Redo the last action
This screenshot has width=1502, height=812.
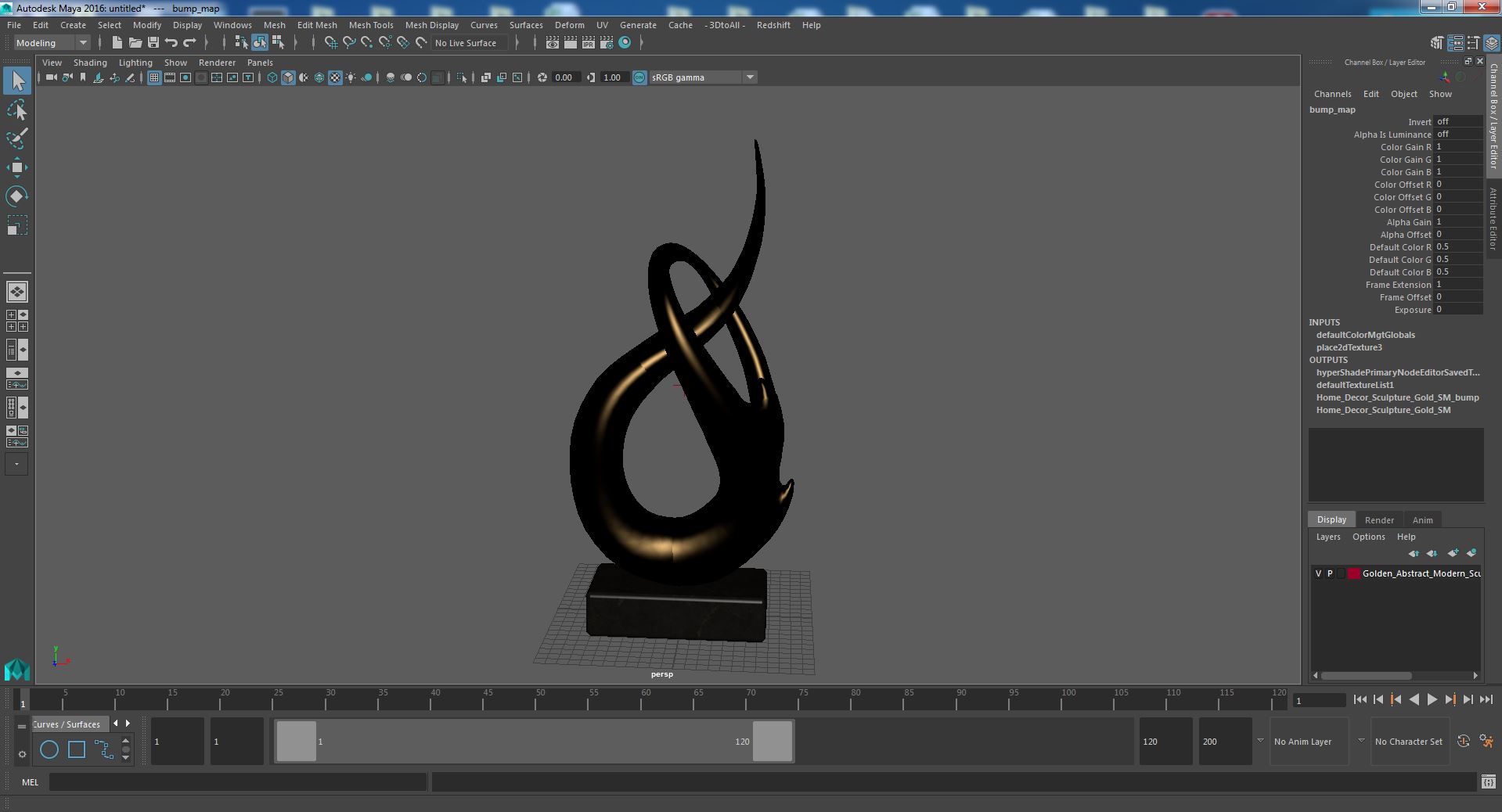click(x=189, y=43)
